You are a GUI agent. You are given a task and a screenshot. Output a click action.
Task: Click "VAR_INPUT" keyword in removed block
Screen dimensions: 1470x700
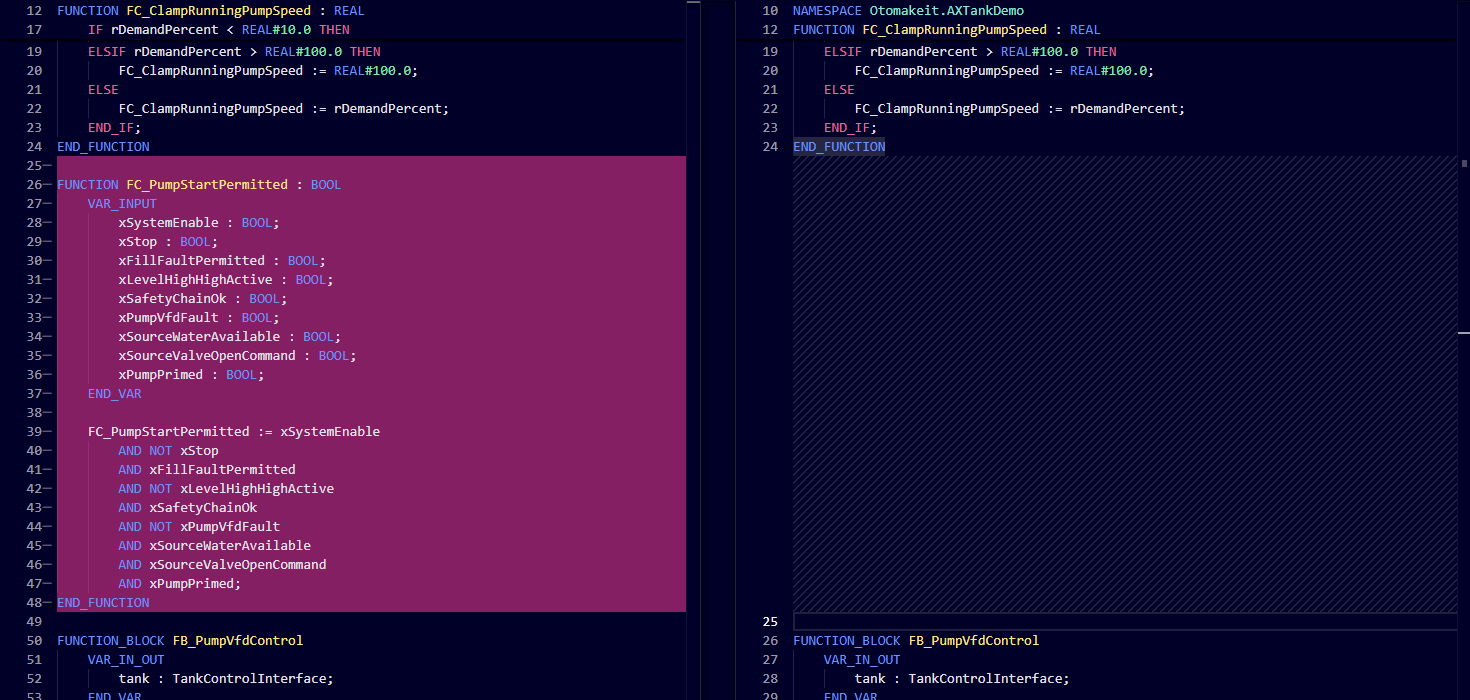point(122,203)
